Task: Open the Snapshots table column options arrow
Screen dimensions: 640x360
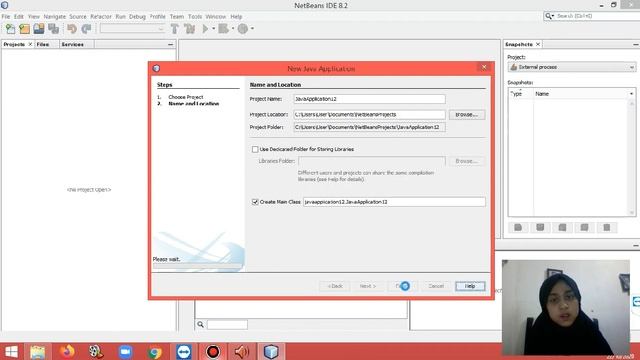Action: click(x=631, y=94)
